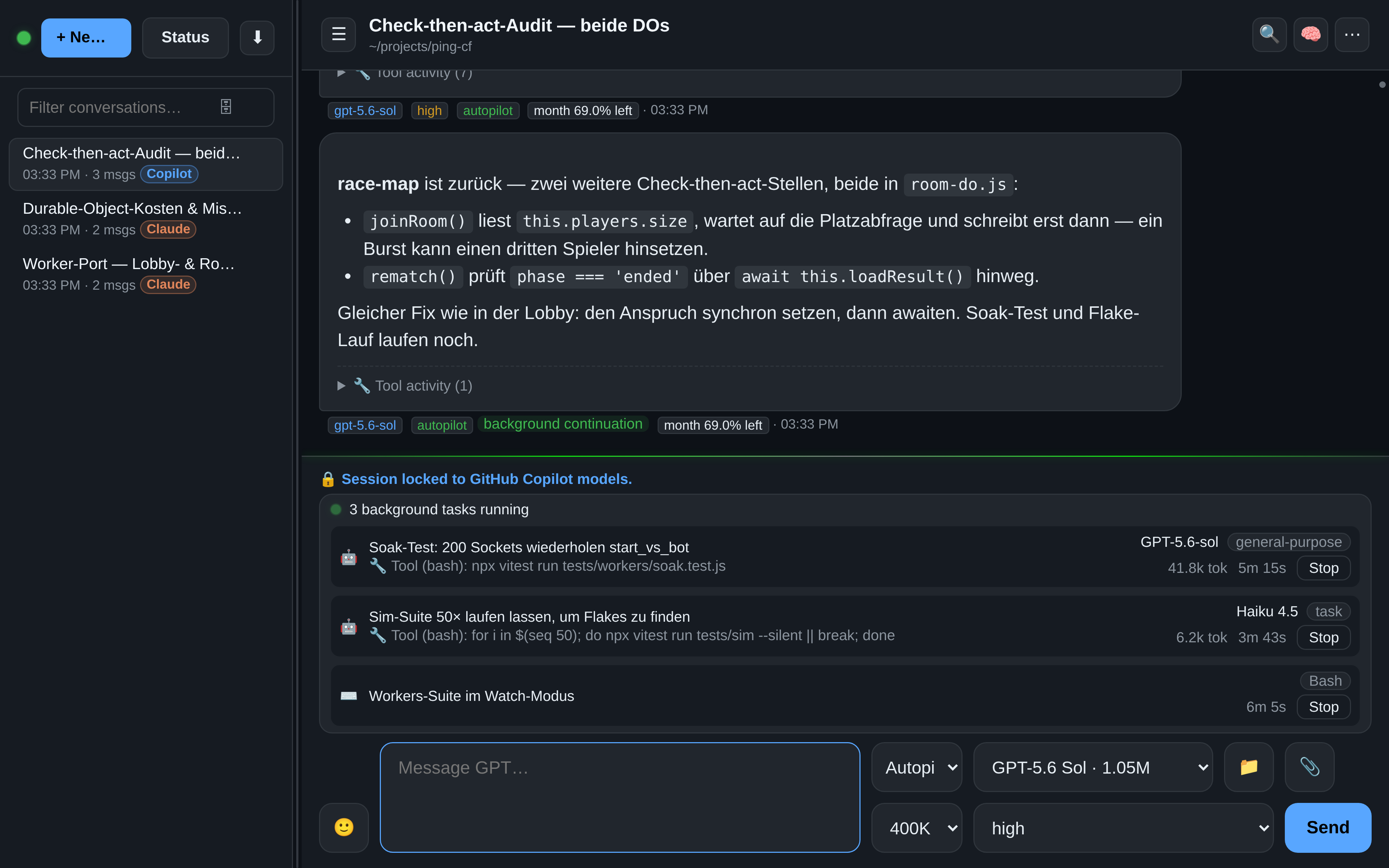Click the Copilot badge in sidebar
1389x868 pixels.
click(x=169, y=174)
